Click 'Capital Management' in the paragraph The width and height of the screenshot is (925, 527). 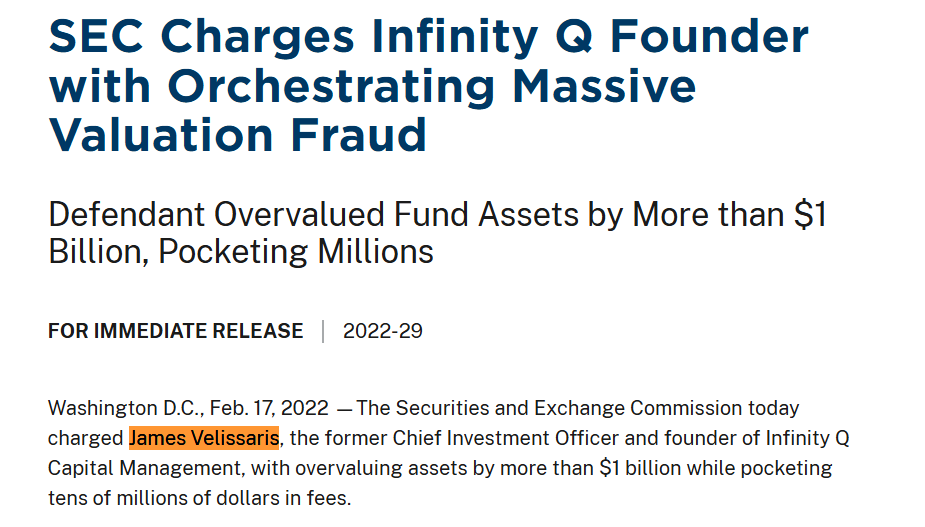pyautogui.click(x=145, y=469)
